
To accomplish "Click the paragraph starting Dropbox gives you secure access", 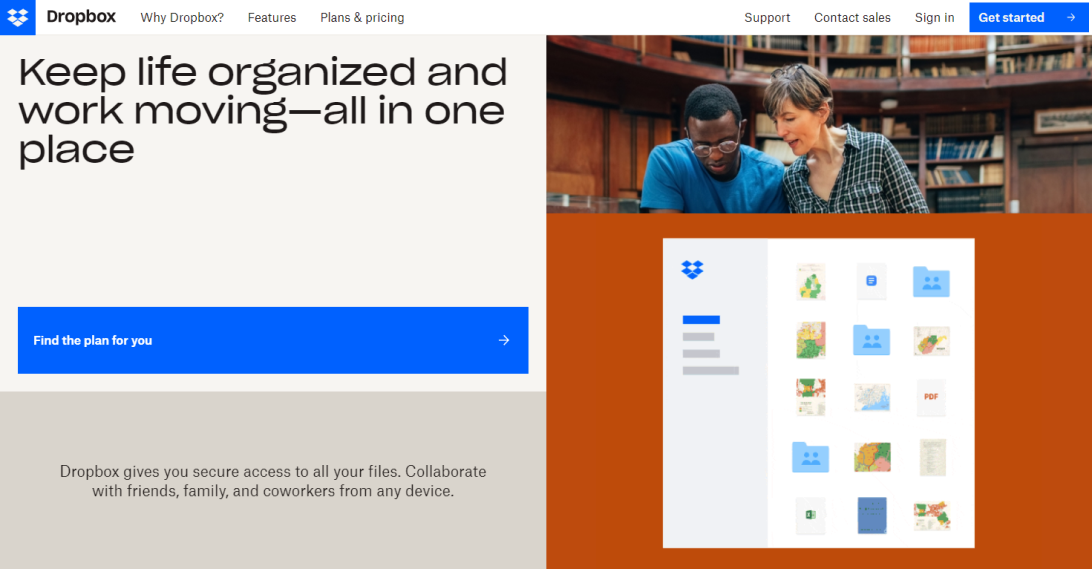I will click(273, 481).
